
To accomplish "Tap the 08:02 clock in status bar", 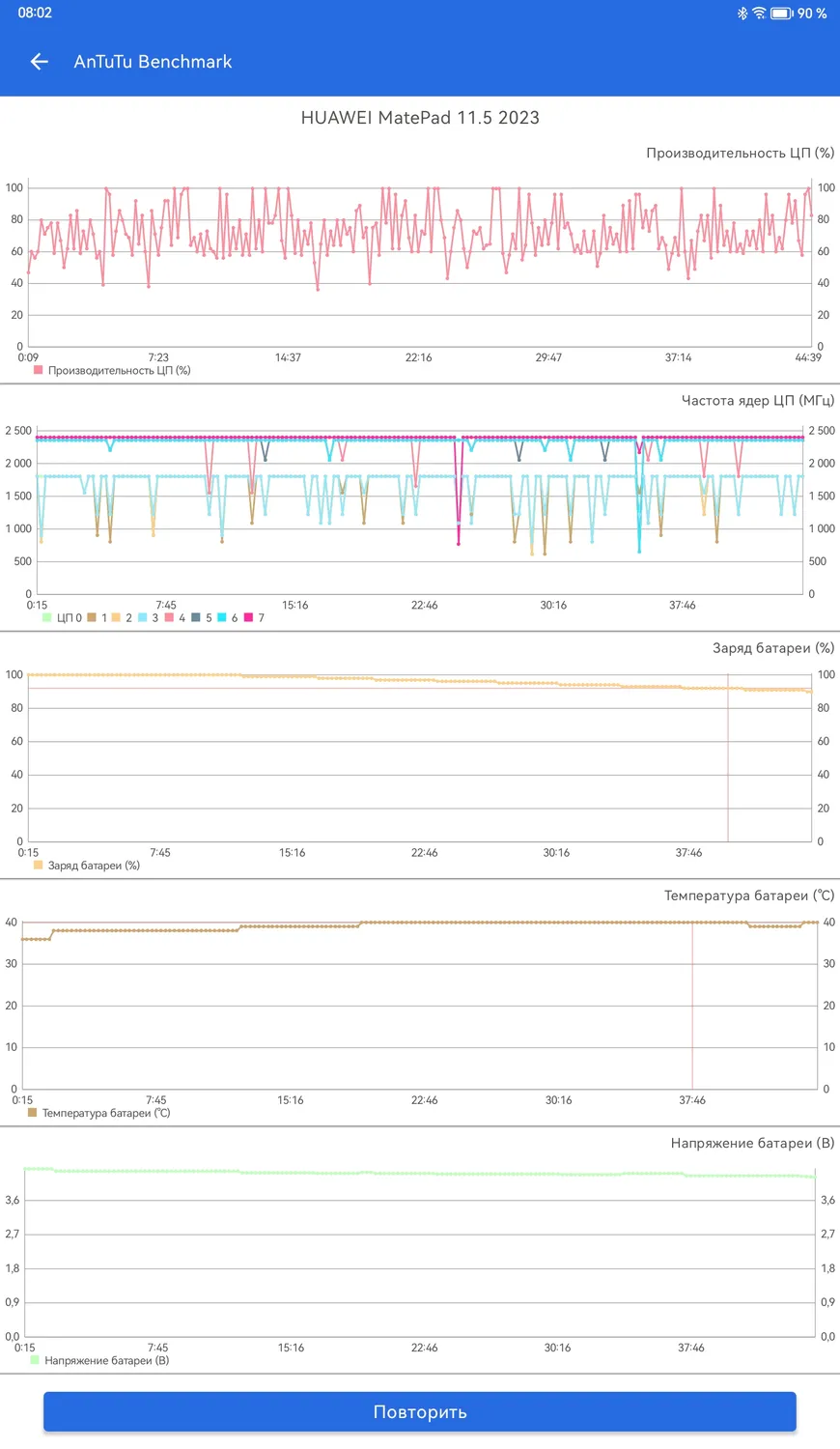I will 35,13.
